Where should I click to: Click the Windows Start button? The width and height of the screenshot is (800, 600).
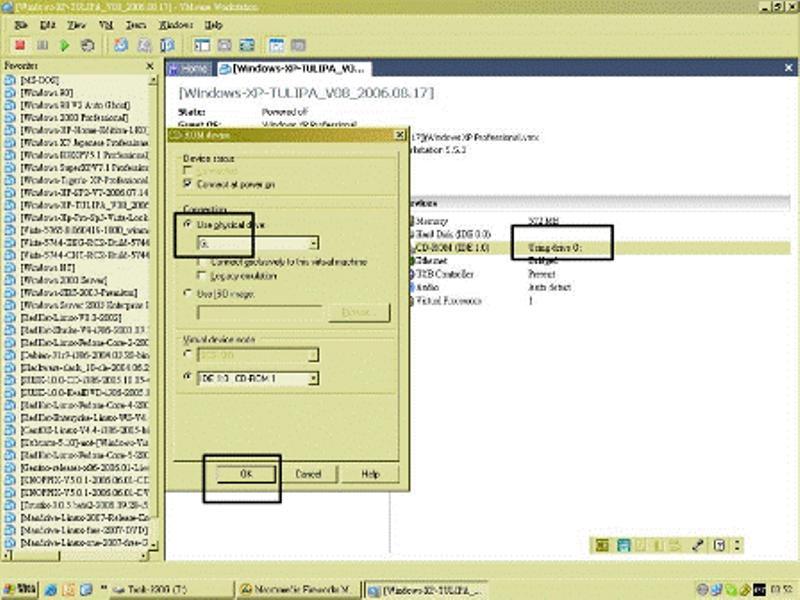[x=20, y=590]
